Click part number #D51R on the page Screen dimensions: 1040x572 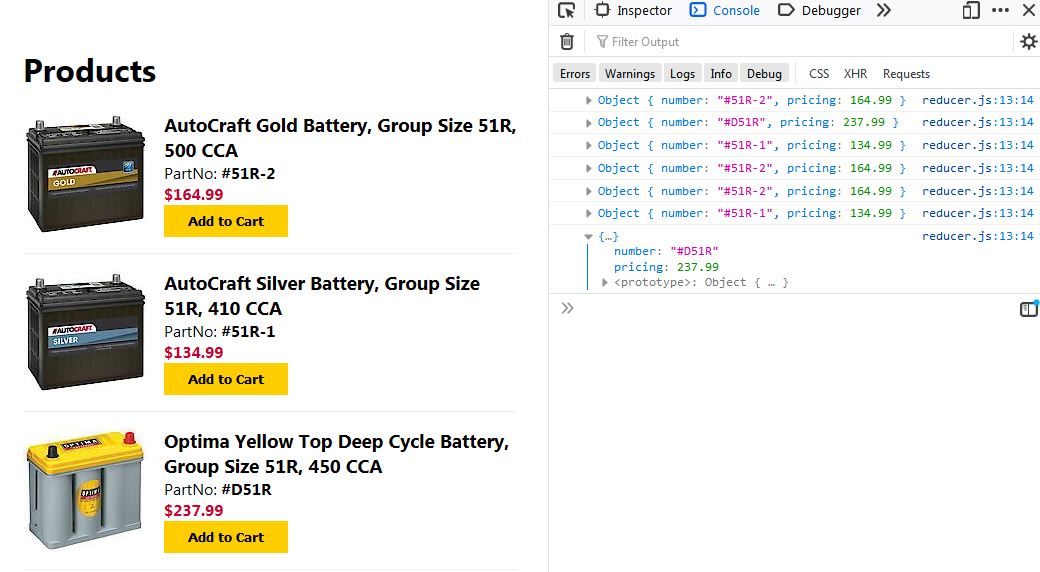click(x=246, y=490)
